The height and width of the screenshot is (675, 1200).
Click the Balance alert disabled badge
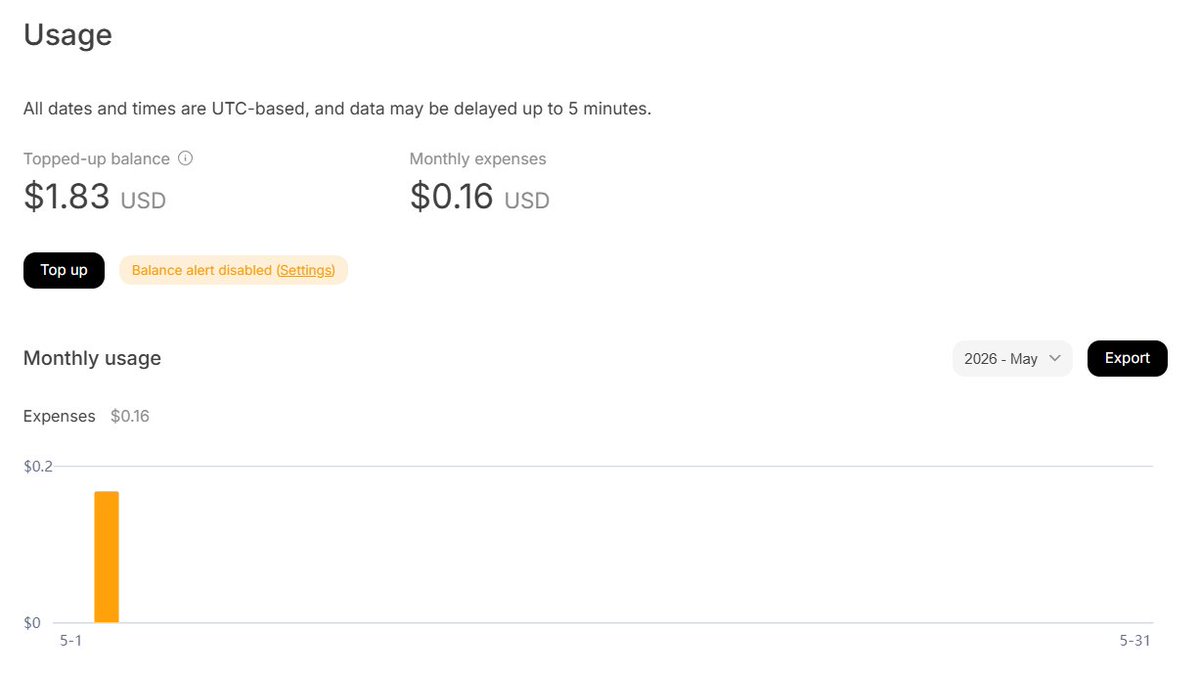tap(234, 270)
